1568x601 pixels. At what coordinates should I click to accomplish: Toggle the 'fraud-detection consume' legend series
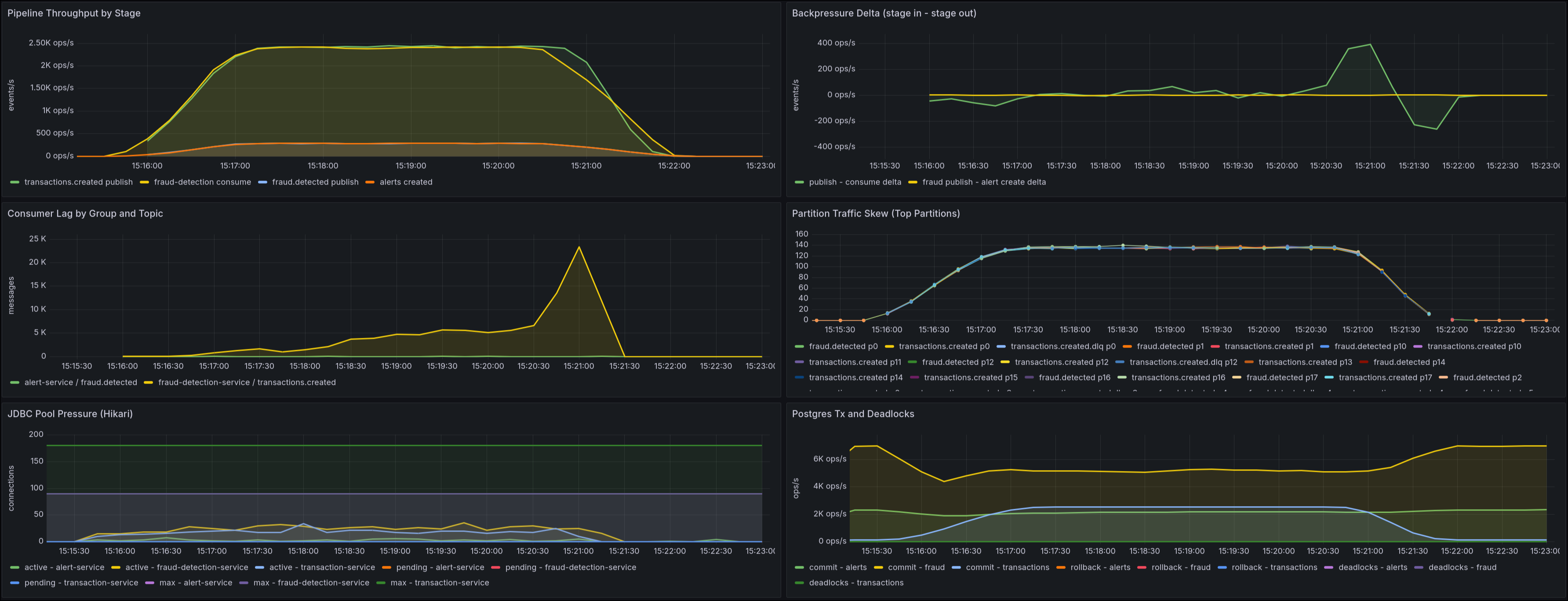click(202, 182)
